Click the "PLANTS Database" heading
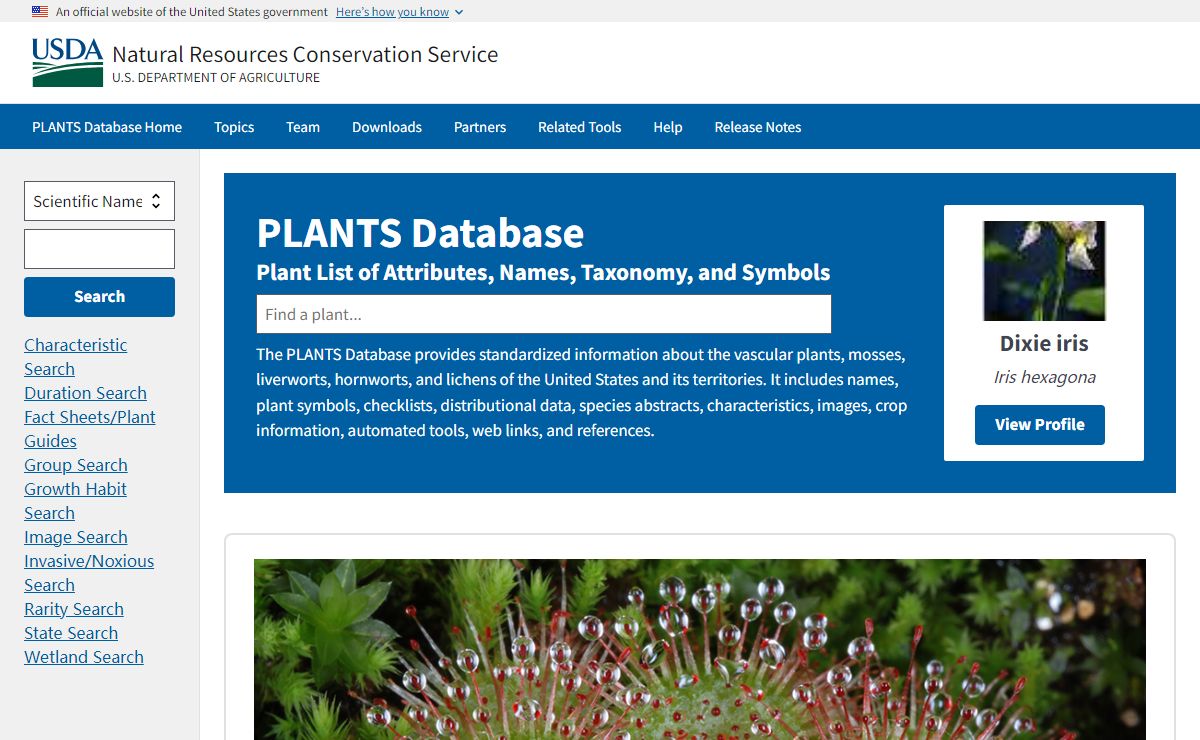 click(x=420, y=233)
